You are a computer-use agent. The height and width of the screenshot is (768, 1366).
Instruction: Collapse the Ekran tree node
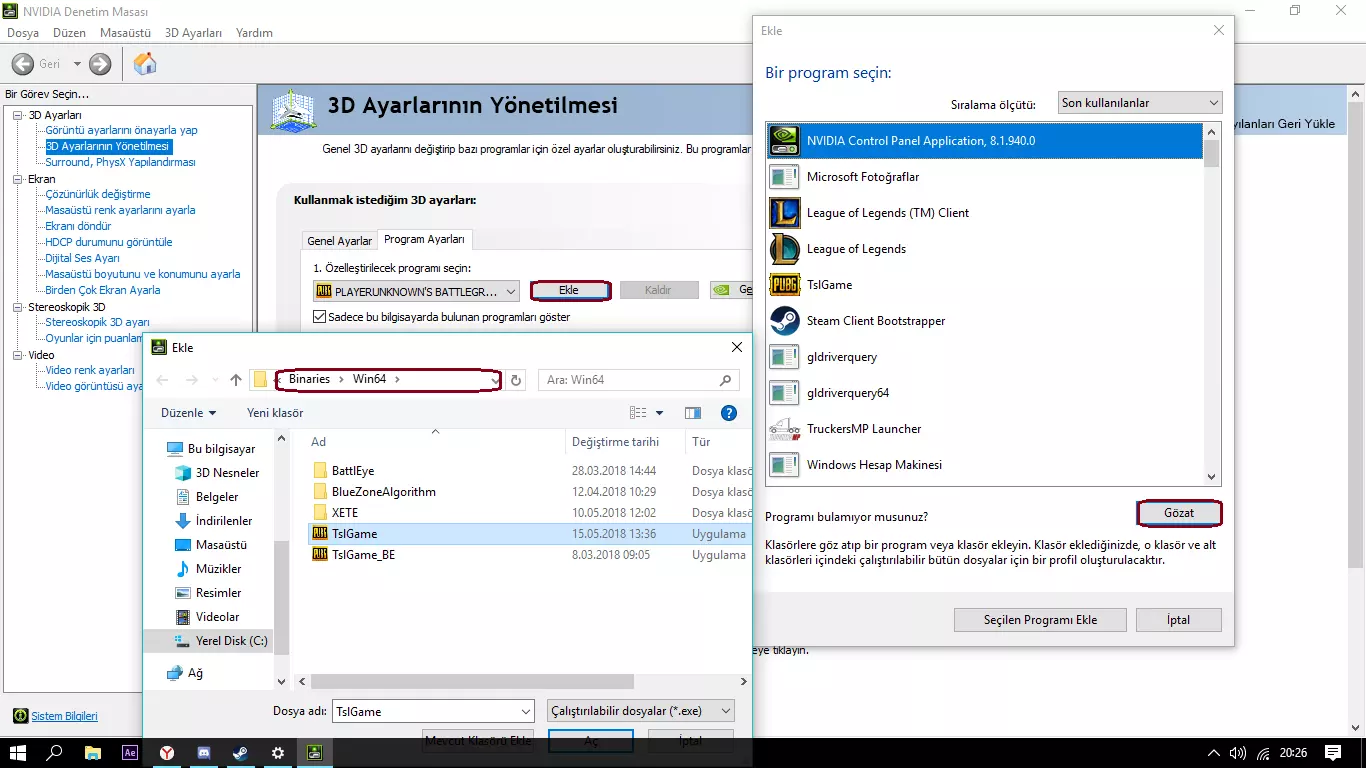click(18, 179)
